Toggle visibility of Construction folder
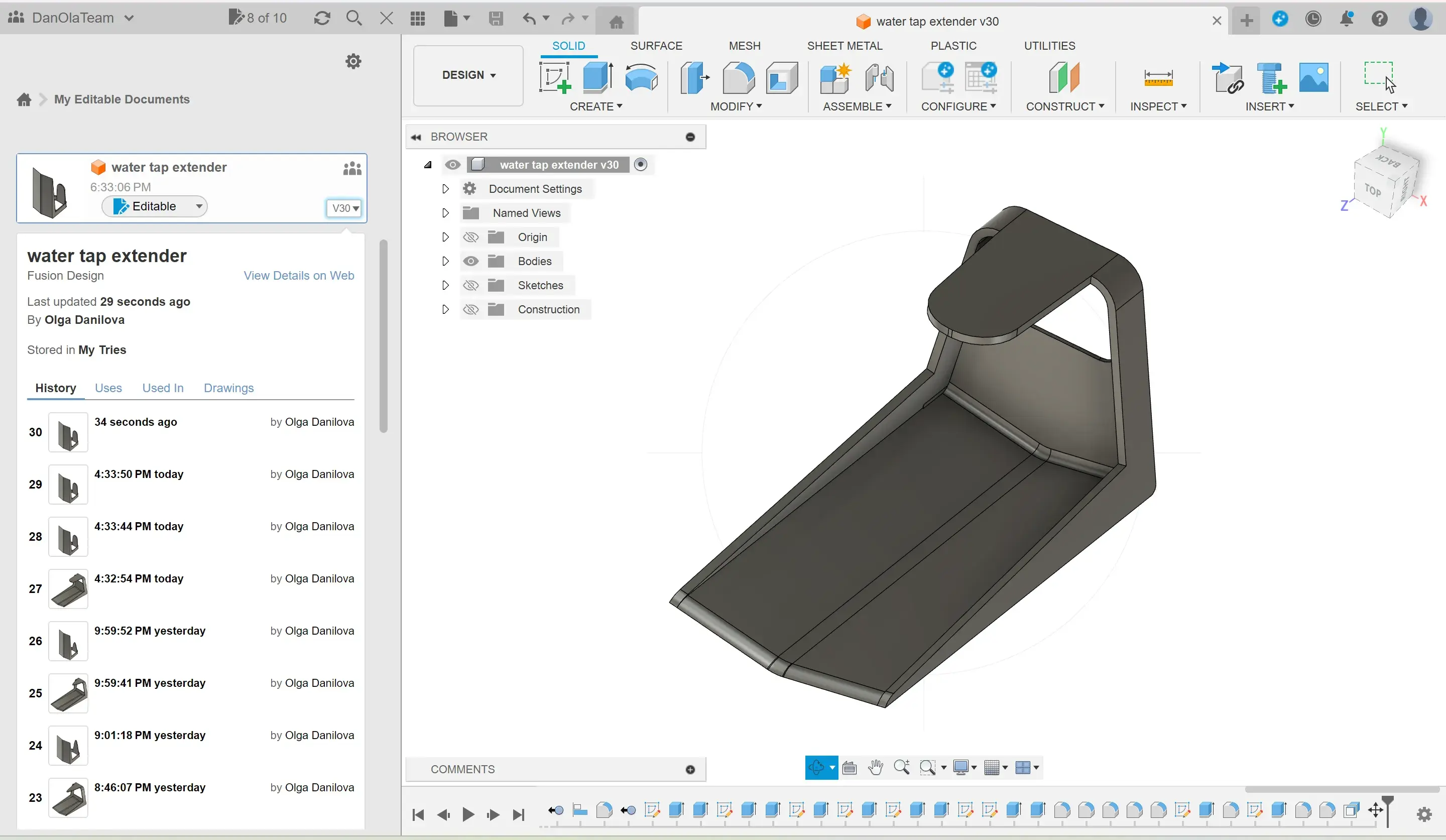This screenshot has width=1446, height=840. click(x=470, y=309)
